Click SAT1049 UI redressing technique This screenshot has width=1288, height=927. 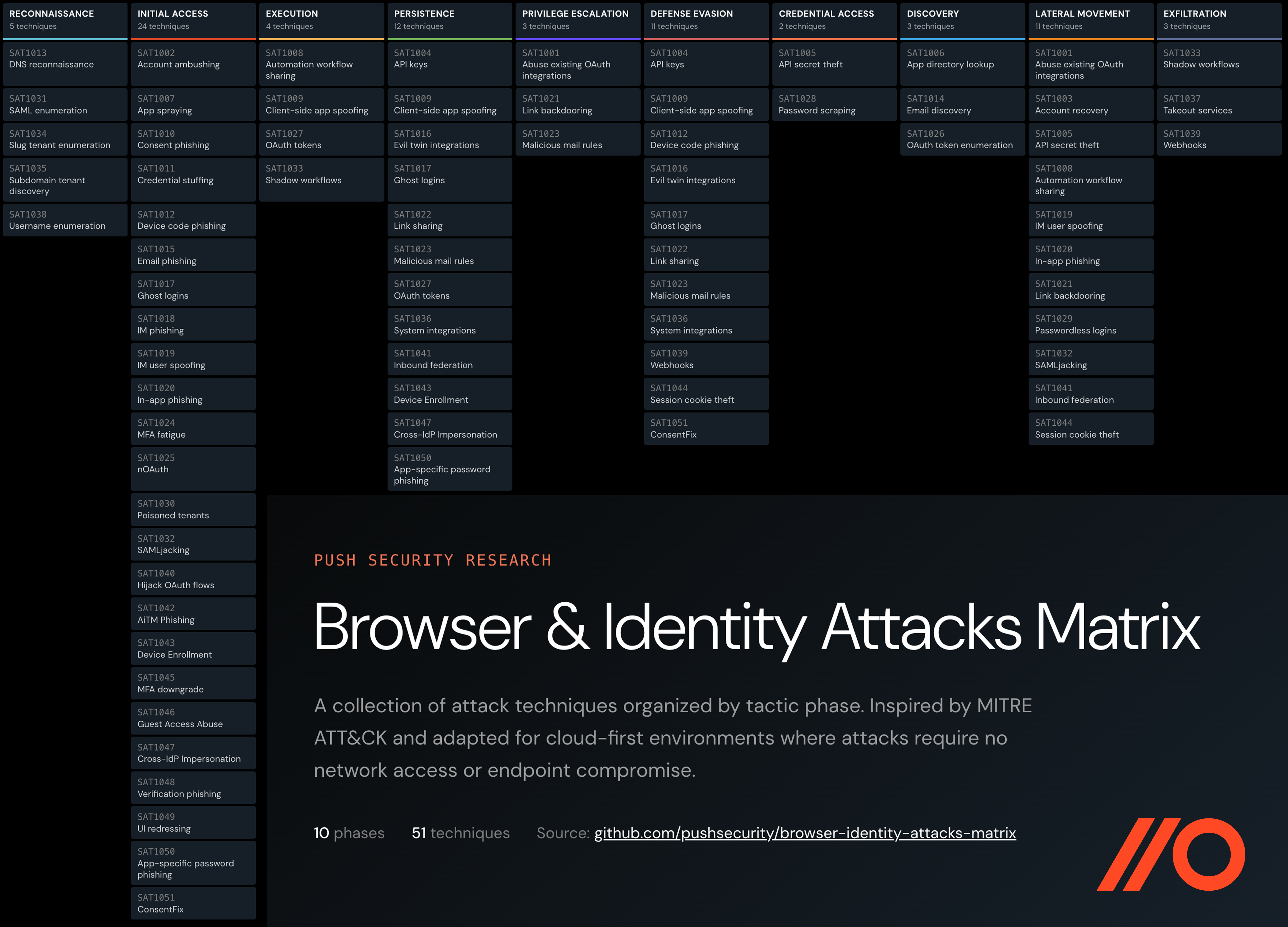click(193, 822)
